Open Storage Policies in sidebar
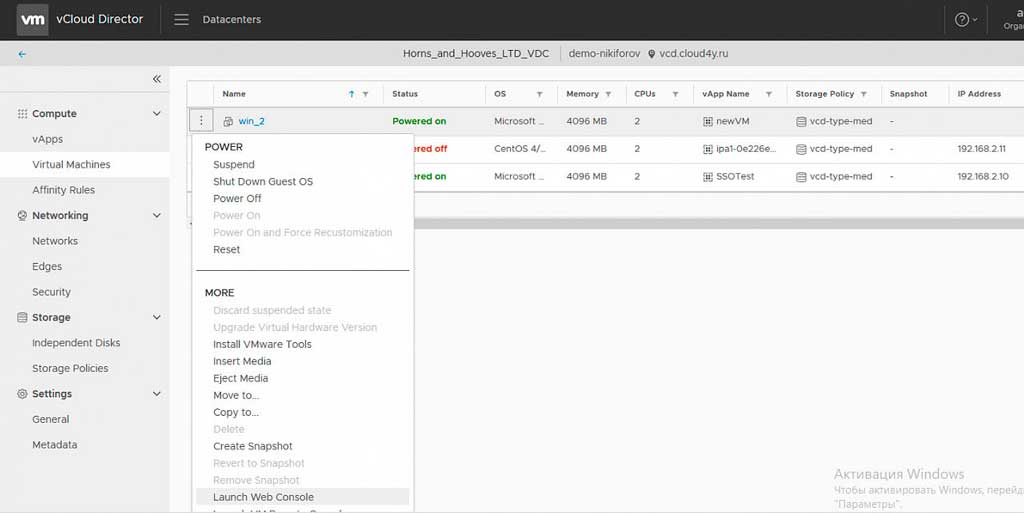This screenshot has height=513, width=1024. coord(70,368)
